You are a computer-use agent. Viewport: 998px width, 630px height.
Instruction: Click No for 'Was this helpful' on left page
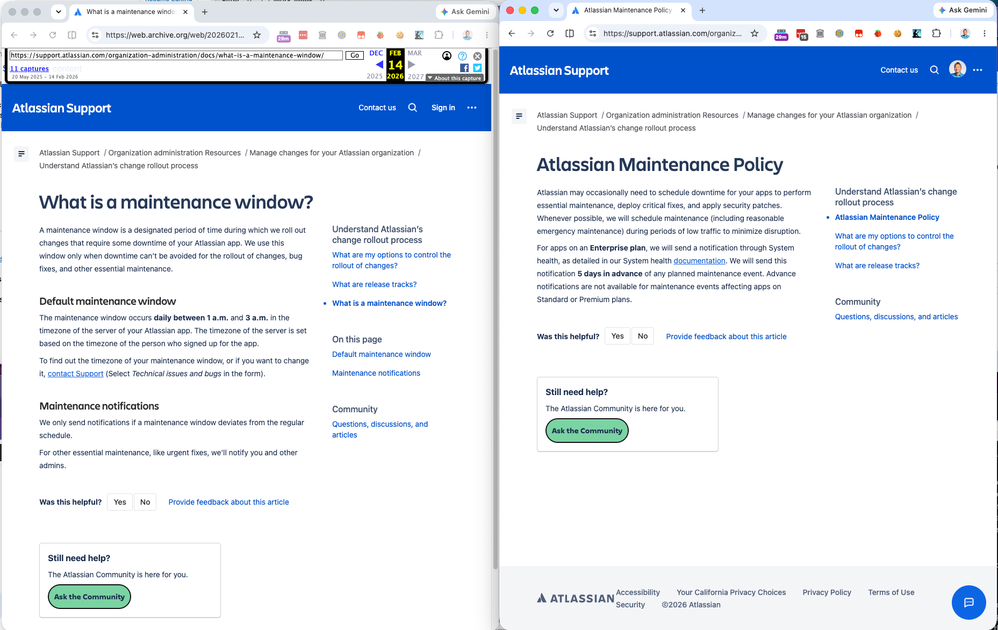point(145,502)
